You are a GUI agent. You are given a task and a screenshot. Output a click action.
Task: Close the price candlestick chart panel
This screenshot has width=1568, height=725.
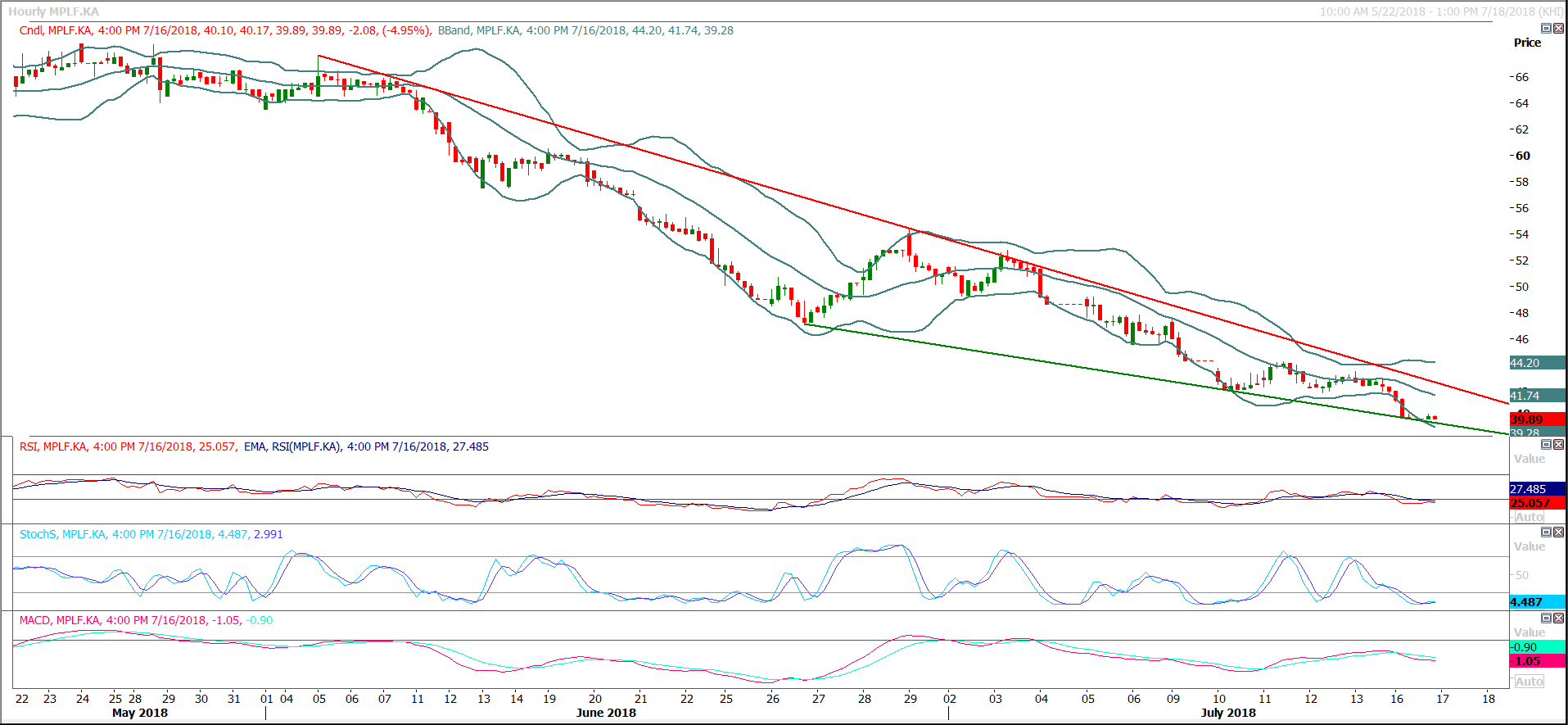(1558, 28)
